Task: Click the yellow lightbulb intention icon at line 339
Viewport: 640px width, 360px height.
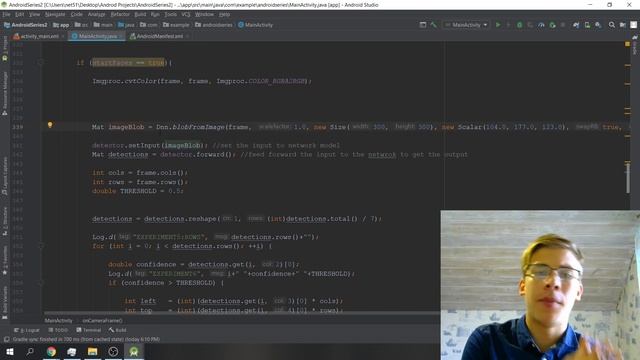Action: [50, 125]
